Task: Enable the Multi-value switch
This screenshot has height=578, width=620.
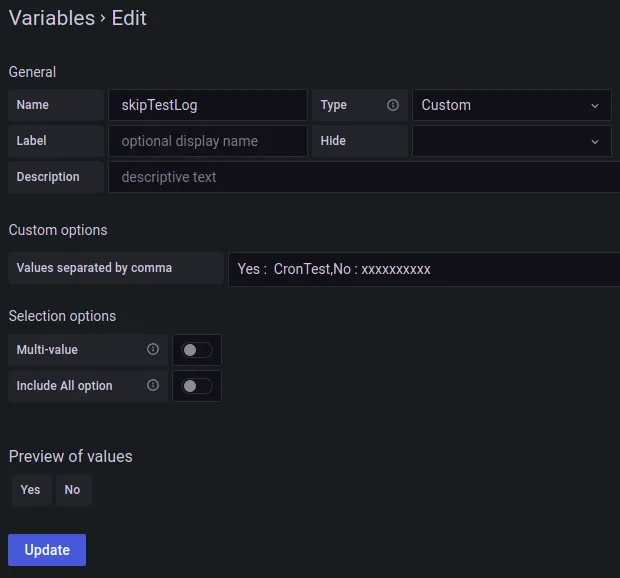Action: [197, 350]
